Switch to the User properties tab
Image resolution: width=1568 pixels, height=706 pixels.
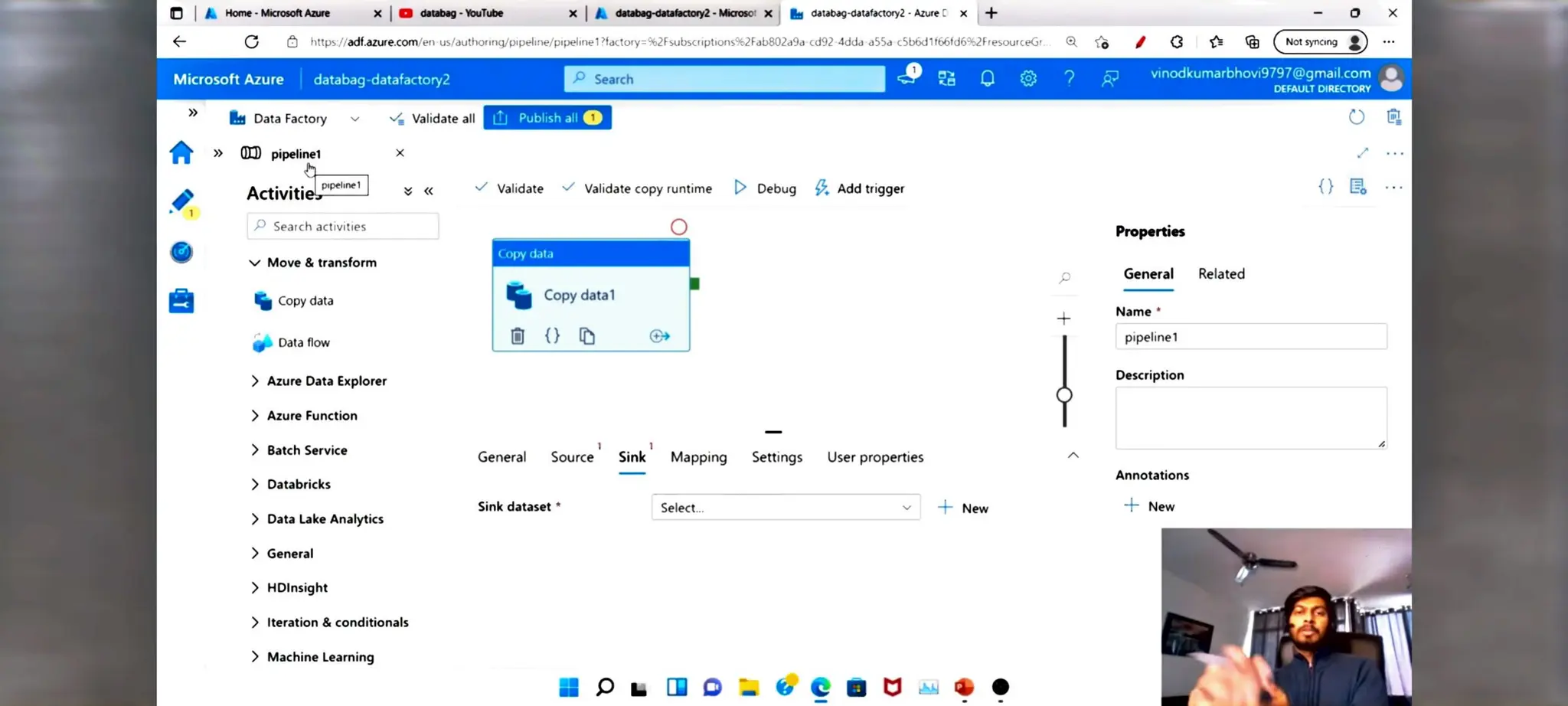875,456
